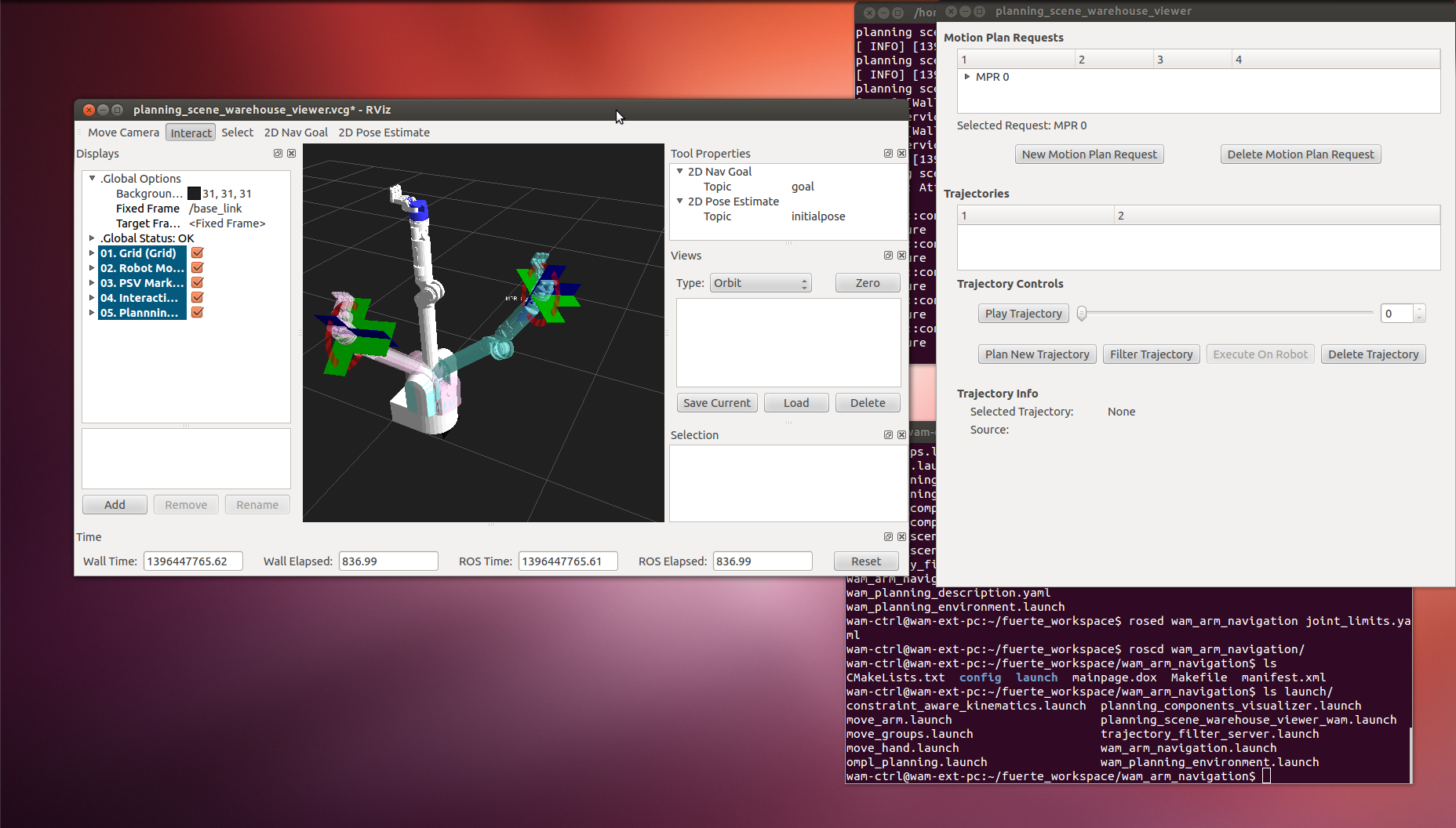Expand the MPR 0 request entry

(967, 77)
